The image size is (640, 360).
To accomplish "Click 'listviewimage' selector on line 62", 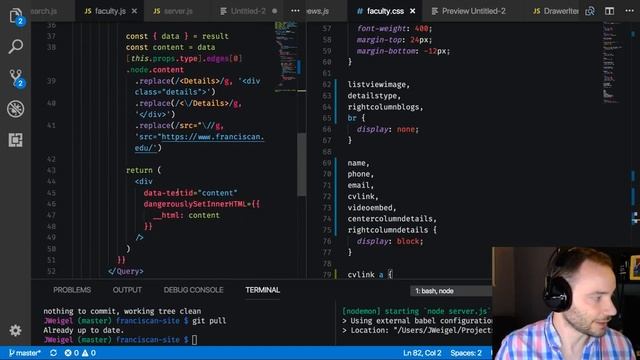I will point(377,85).
